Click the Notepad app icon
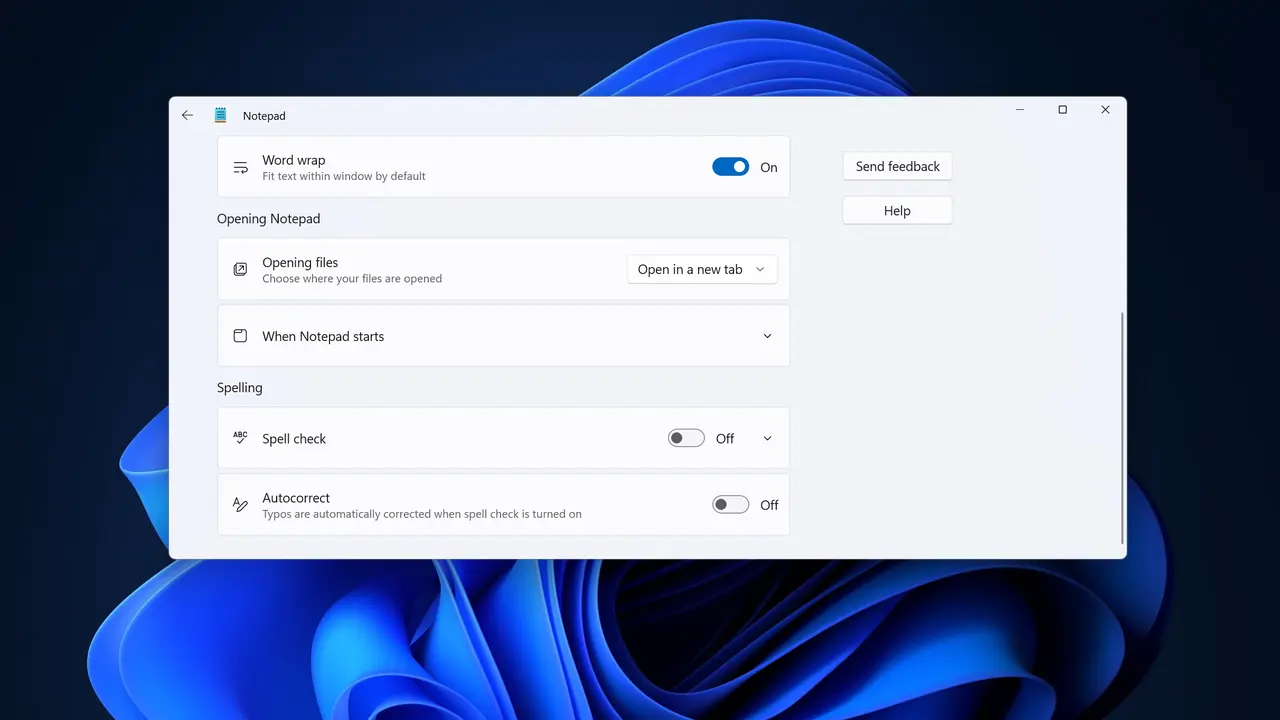The image size is (1280, 720). click(x=221, y=115)
